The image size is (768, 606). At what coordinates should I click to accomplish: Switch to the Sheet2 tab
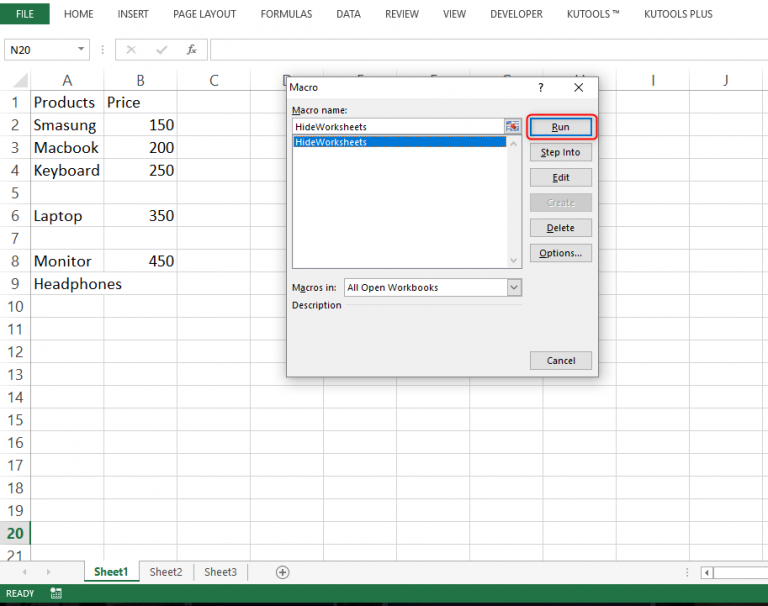pyautogui.click(x=166, y=572)
